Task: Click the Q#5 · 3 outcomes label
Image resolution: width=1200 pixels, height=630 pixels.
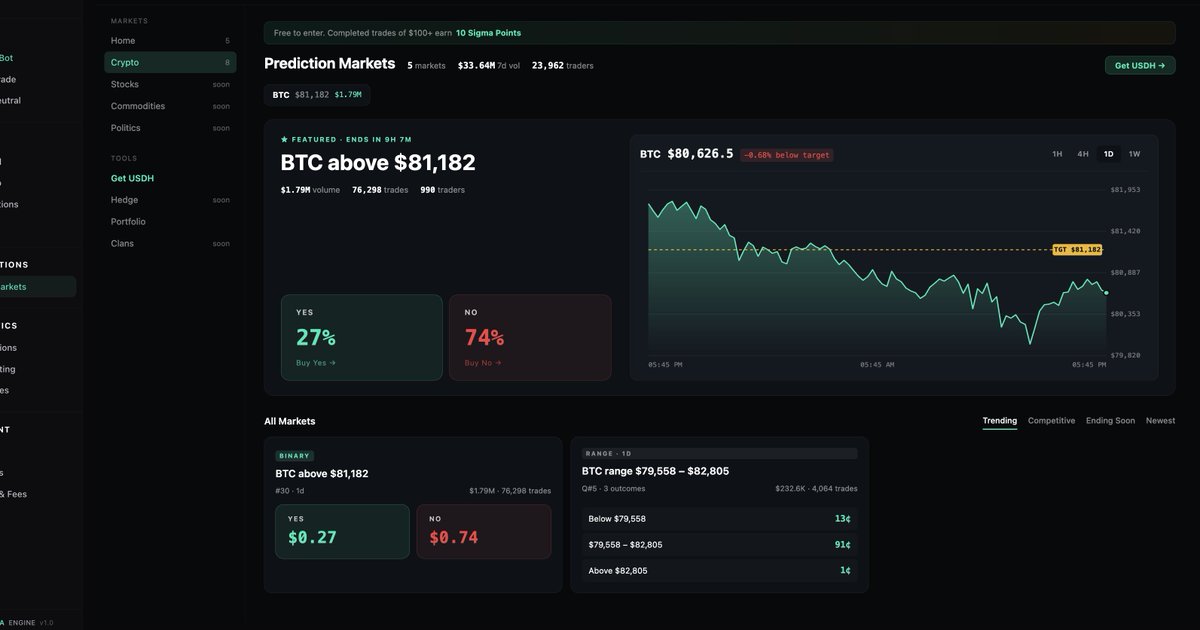Action: [x=614, y=489]
